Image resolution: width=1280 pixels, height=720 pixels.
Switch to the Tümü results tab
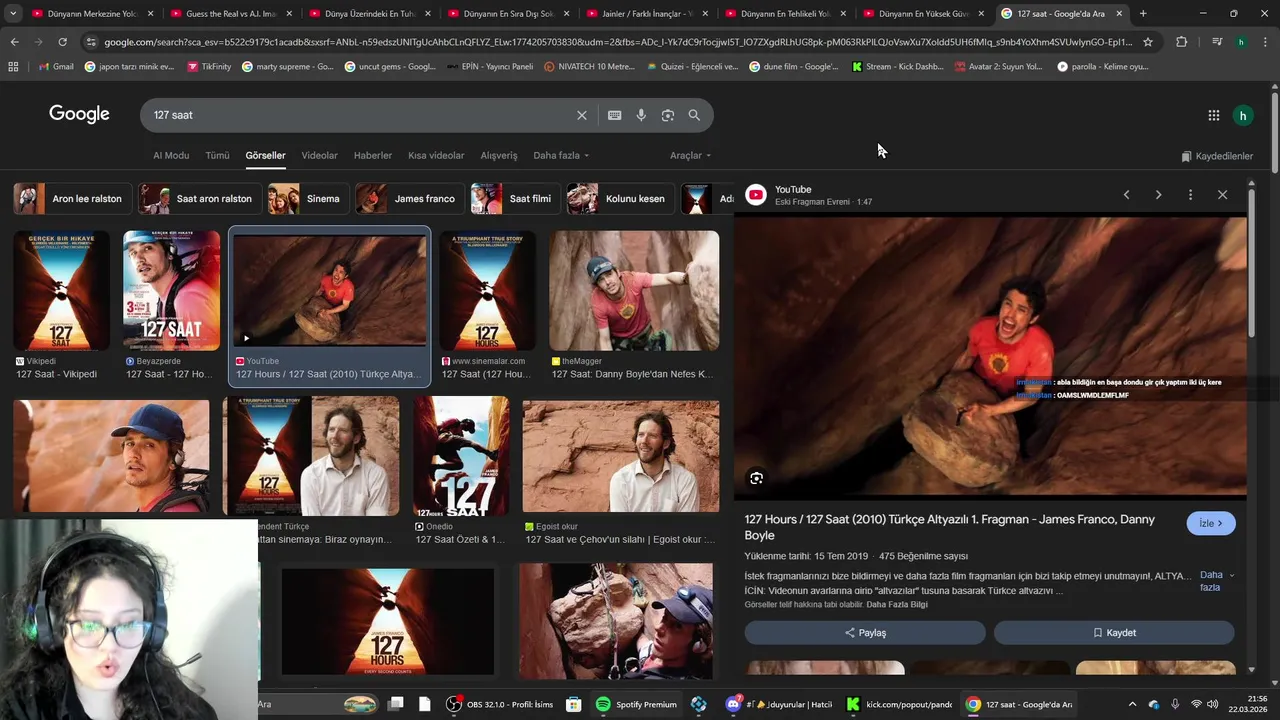[x=217, y=155]
